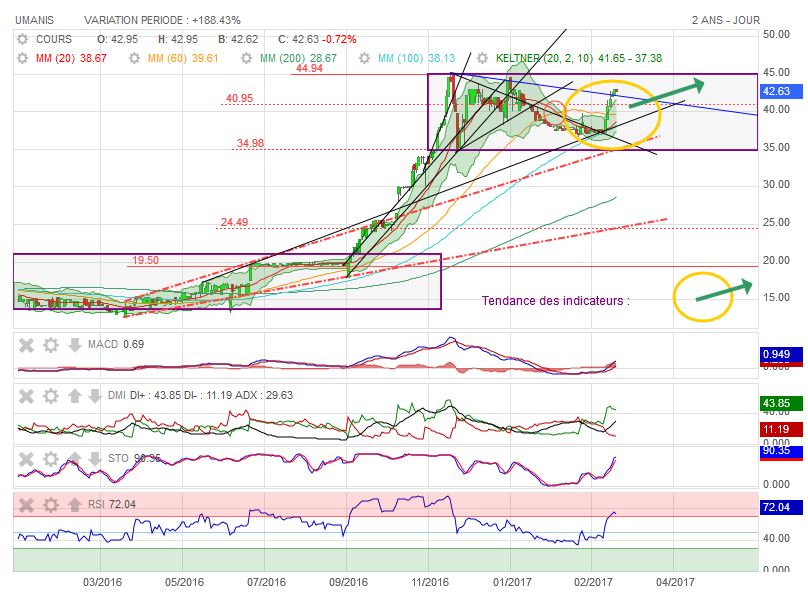808x599 pixels.
Task: Remove the RSI indicator panel
Action: click(x=26, y=505)
